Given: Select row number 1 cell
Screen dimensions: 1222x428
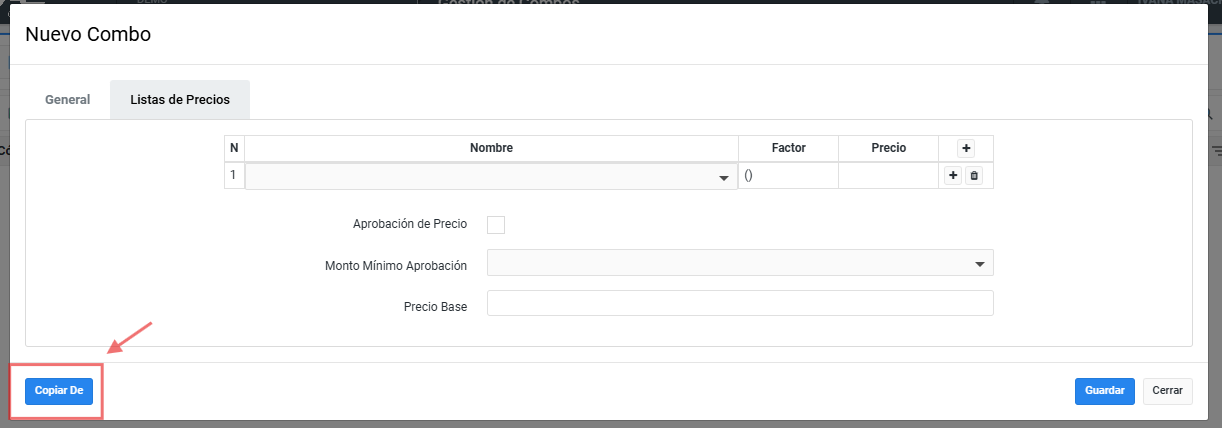Looking at the screenshot, I should (234, 176).
